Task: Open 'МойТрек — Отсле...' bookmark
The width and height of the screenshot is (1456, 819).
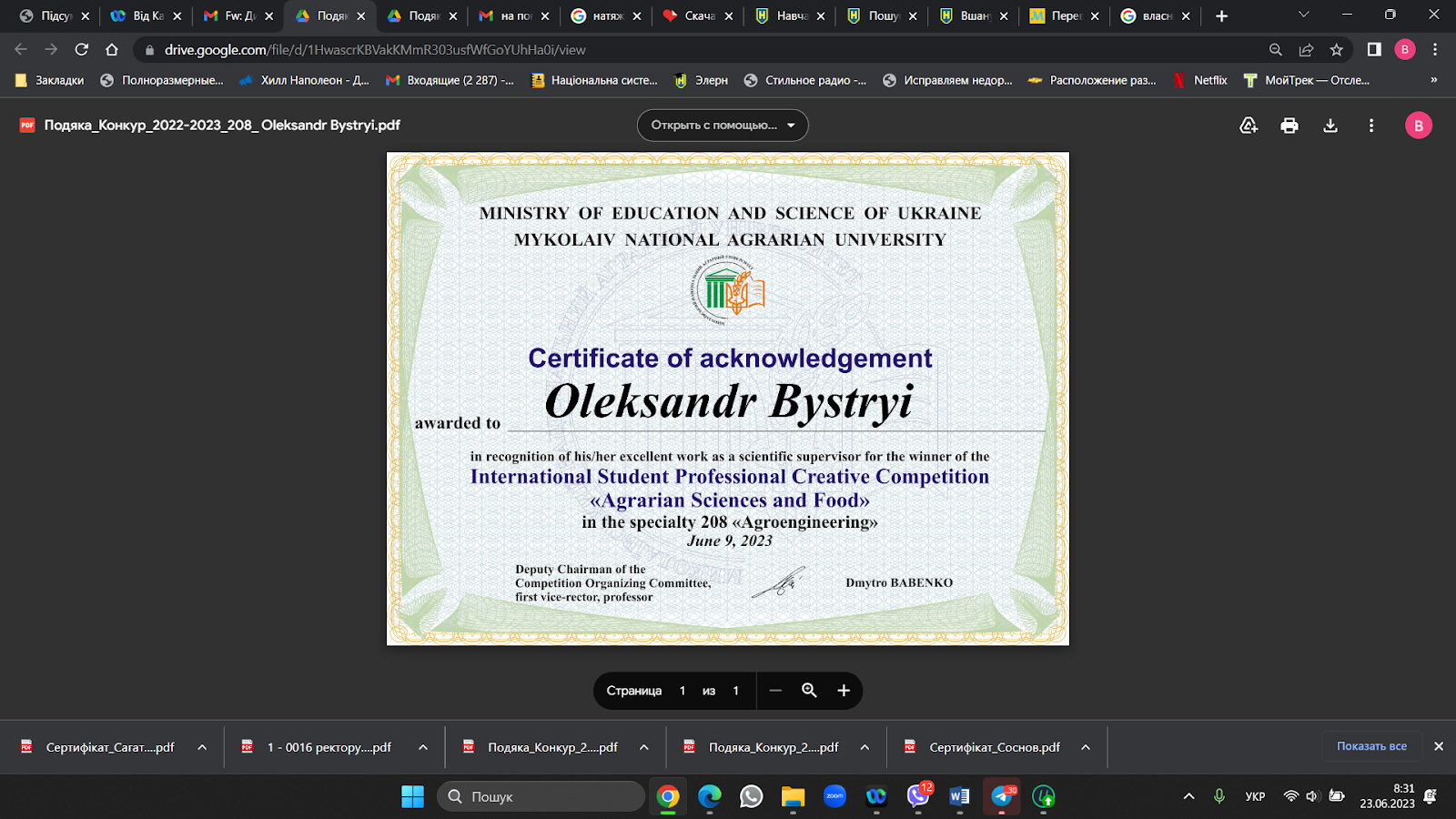Action: 1307,80
